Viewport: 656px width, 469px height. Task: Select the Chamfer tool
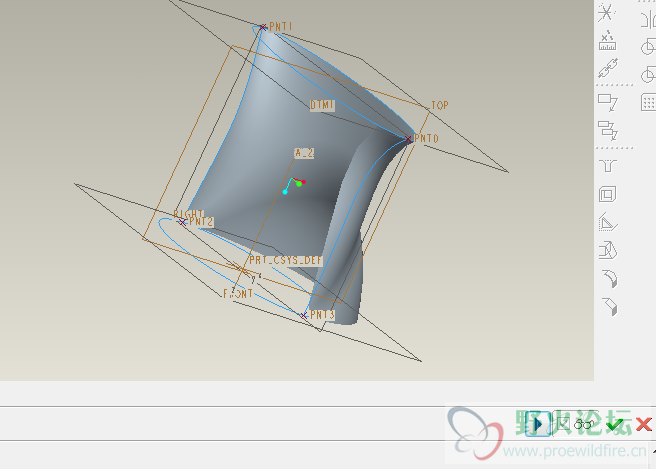(610, 306)
